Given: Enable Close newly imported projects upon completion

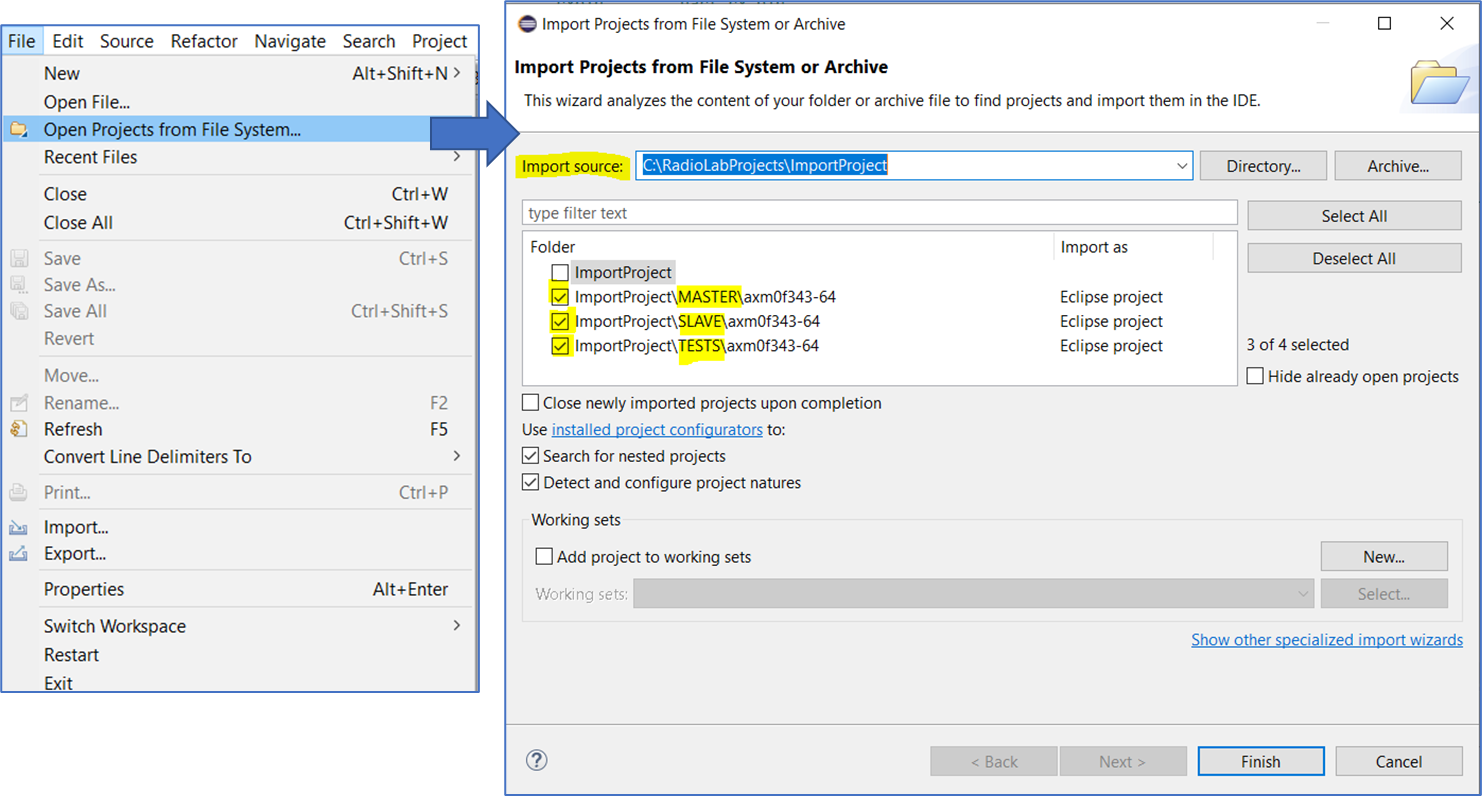Looking at the screenshot, I should (x=530, y=403).
